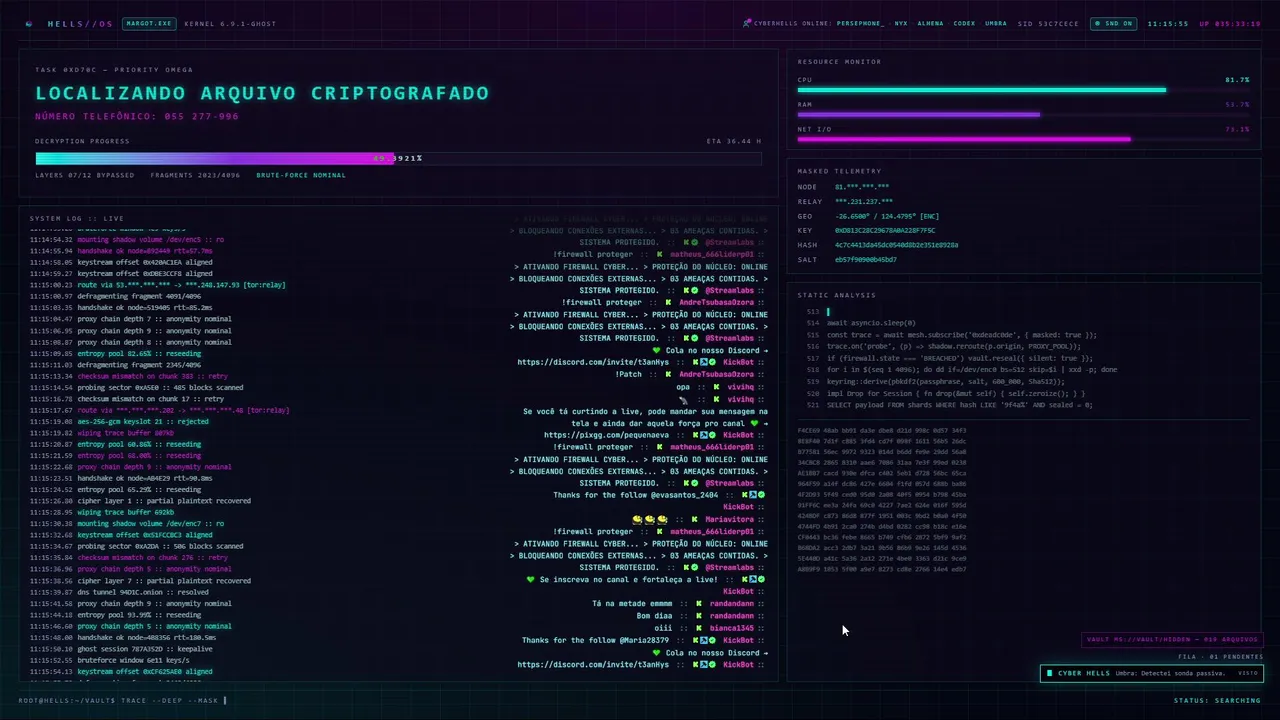This screenshot has height=720, width=1280.
Task: Click the rocket icon beside CYBERHELLS ONLINE
Action: [747, 23]
